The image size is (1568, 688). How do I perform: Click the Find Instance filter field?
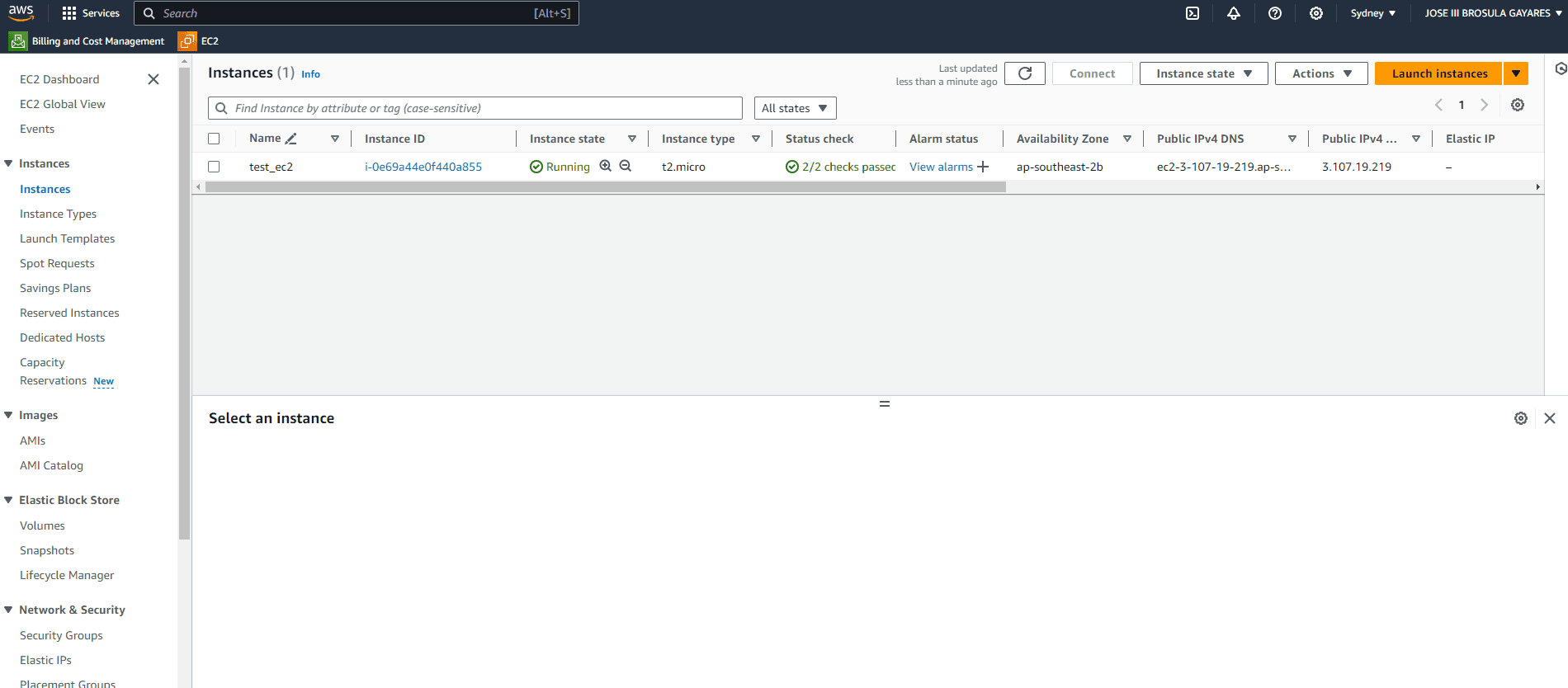(475, 108)
